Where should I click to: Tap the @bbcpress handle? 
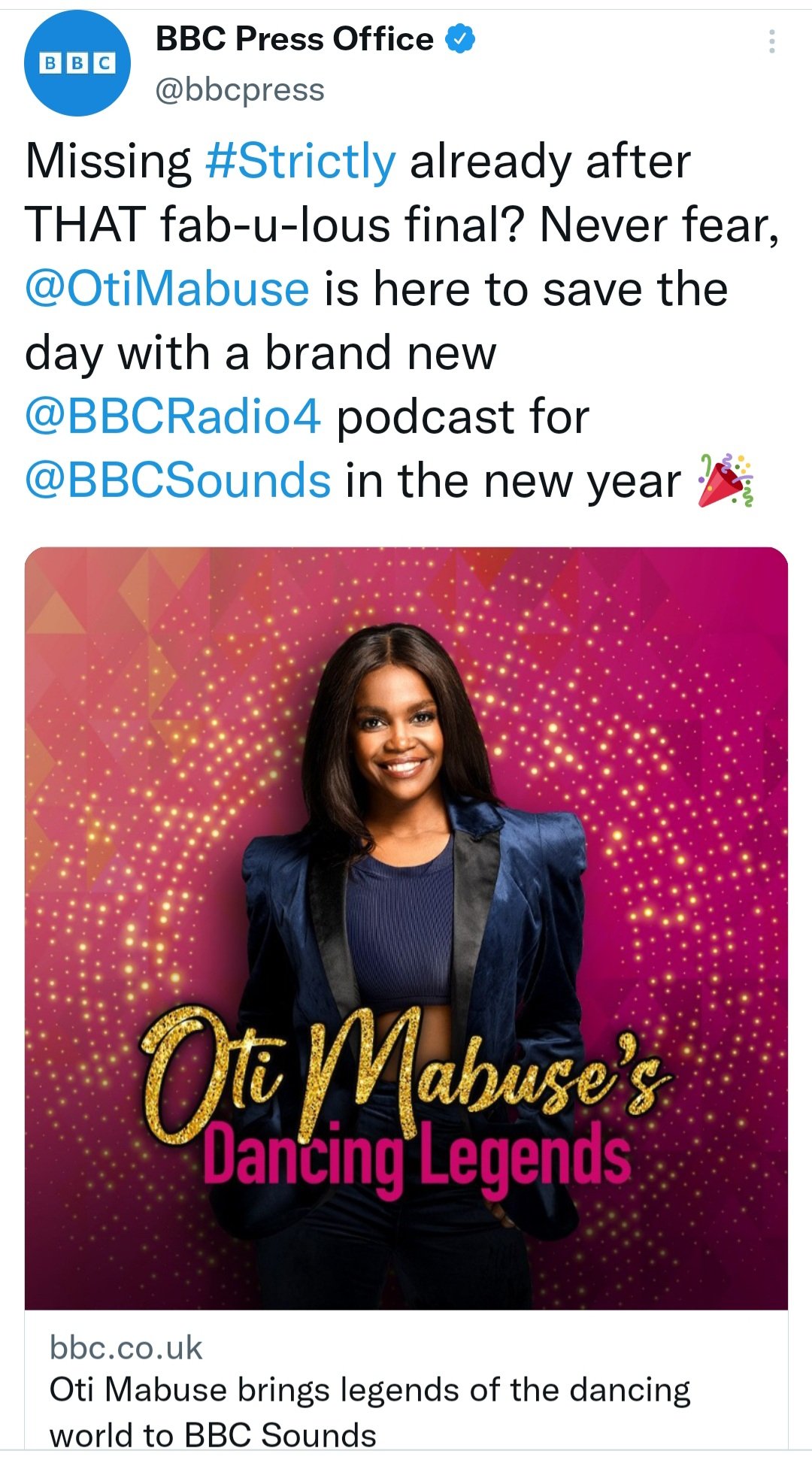pos(240,89)
